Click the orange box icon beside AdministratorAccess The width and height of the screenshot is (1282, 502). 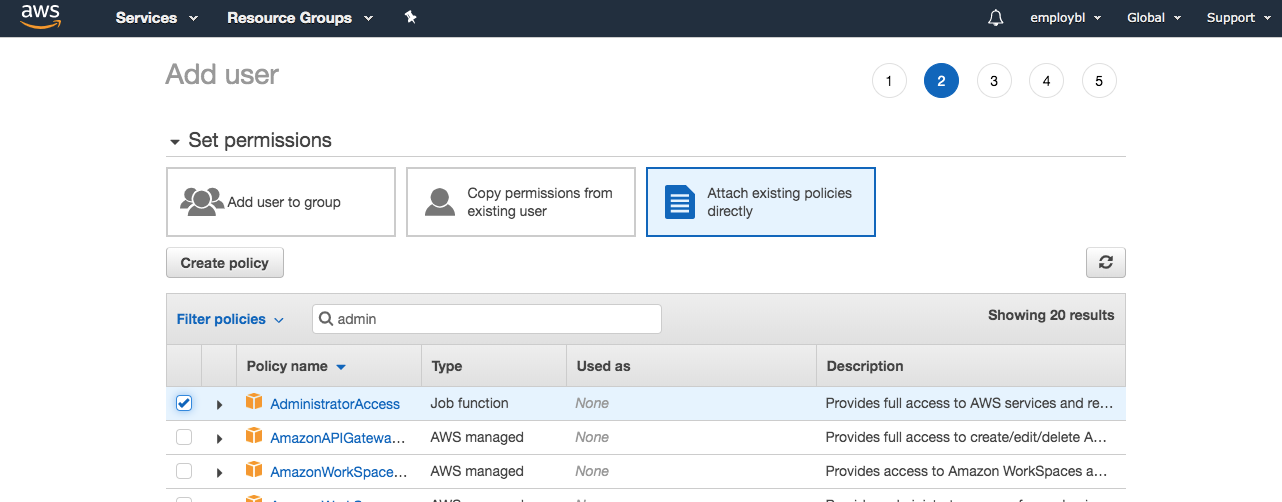point(254,403)
